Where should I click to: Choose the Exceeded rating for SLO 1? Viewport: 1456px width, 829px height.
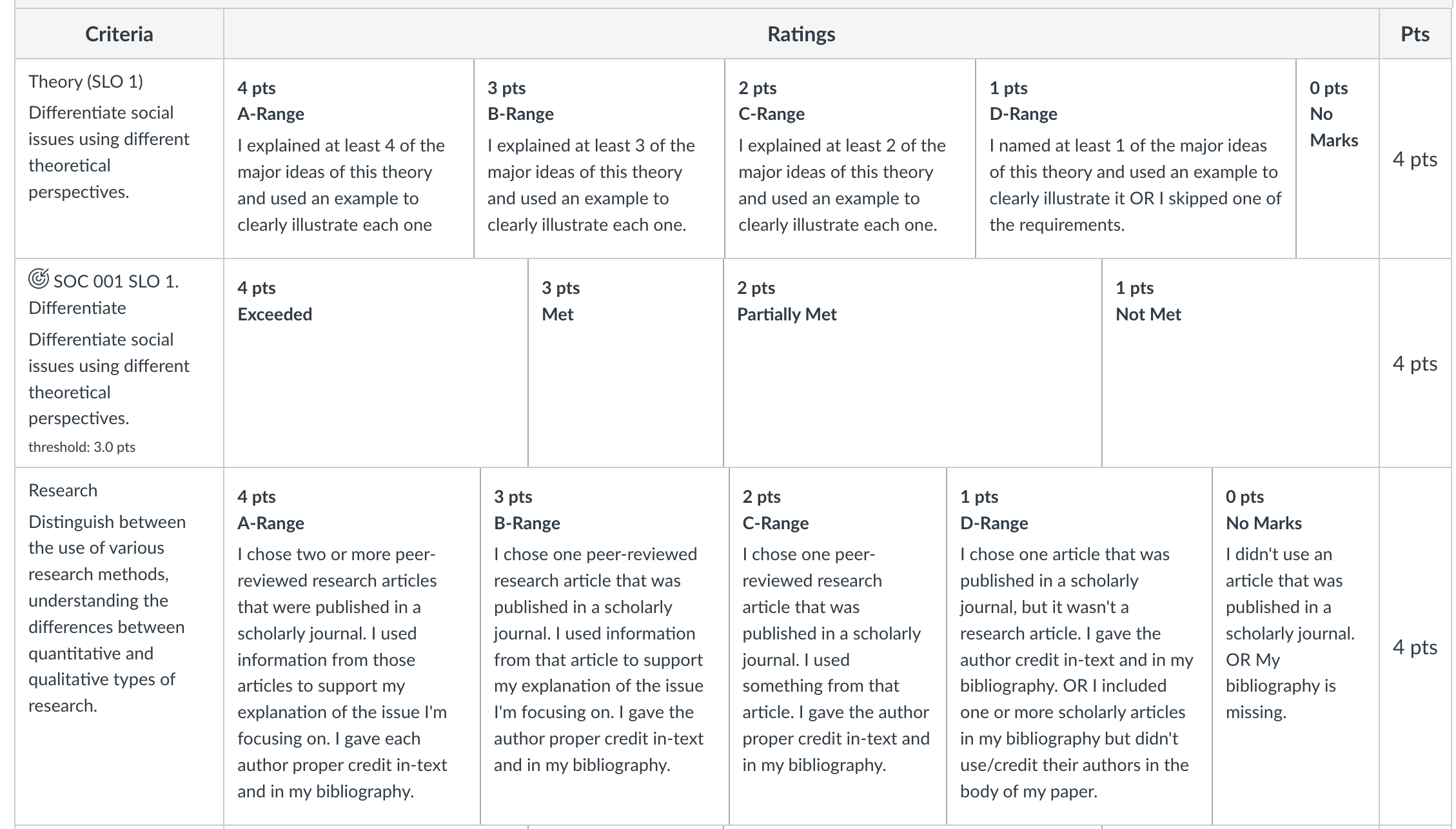pyautogui.click(x=376, y=363)
